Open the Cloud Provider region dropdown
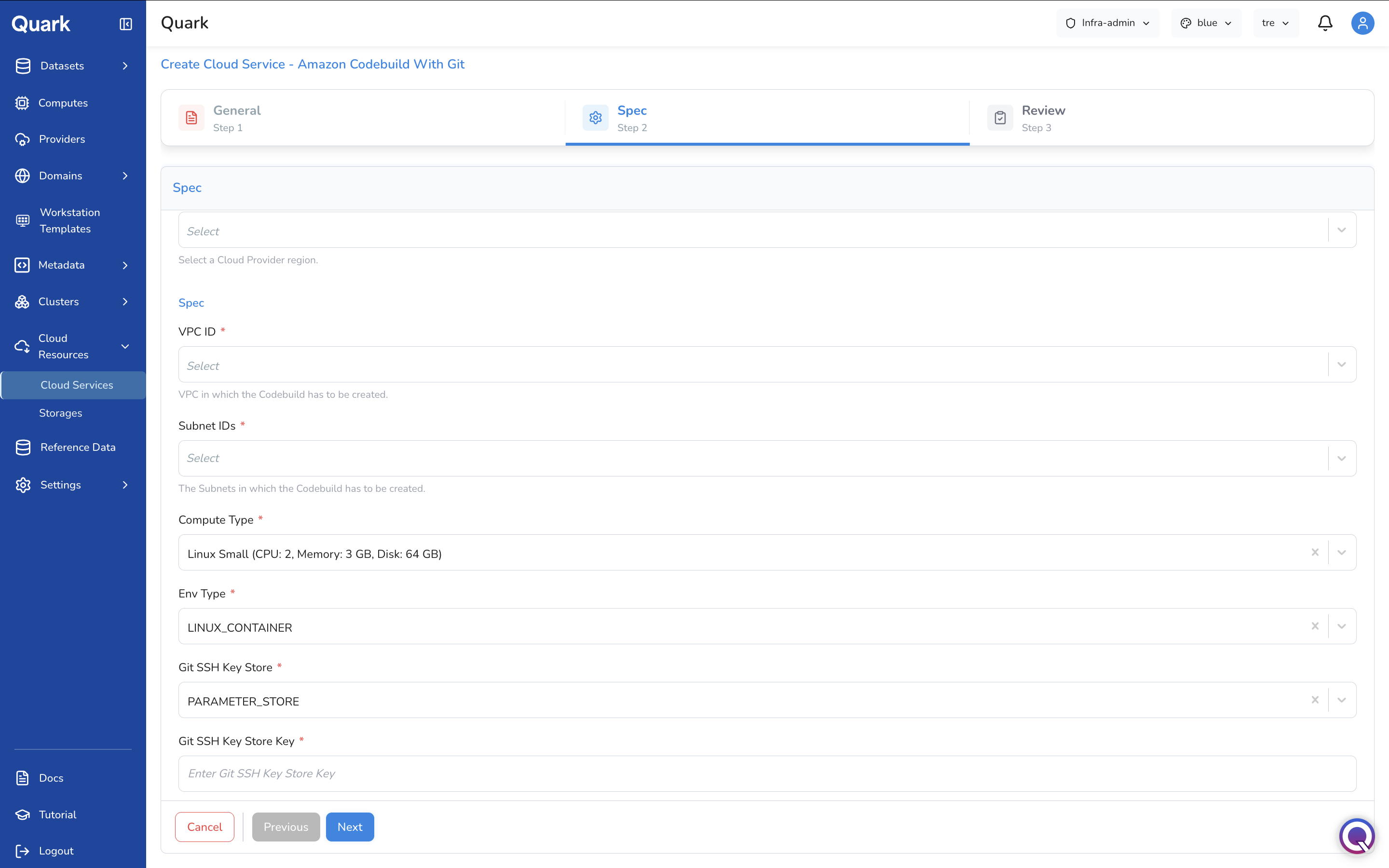The image size is (1389, 868). (767, 230)
